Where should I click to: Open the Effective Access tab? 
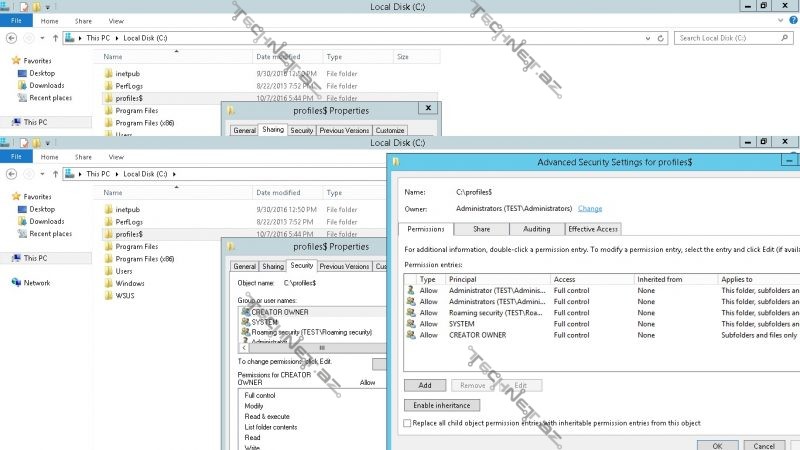tap(593, 229)
